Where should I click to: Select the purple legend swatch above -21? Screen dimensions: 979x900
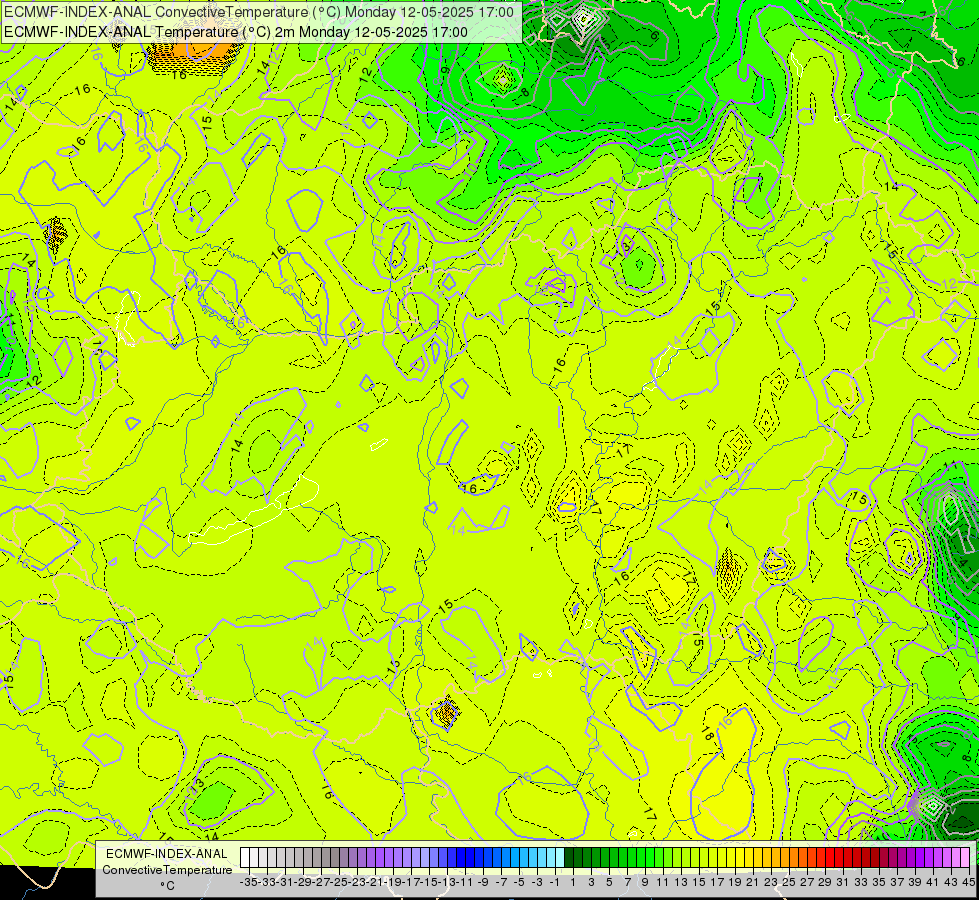pyautogui.click(x=371, y=858)
